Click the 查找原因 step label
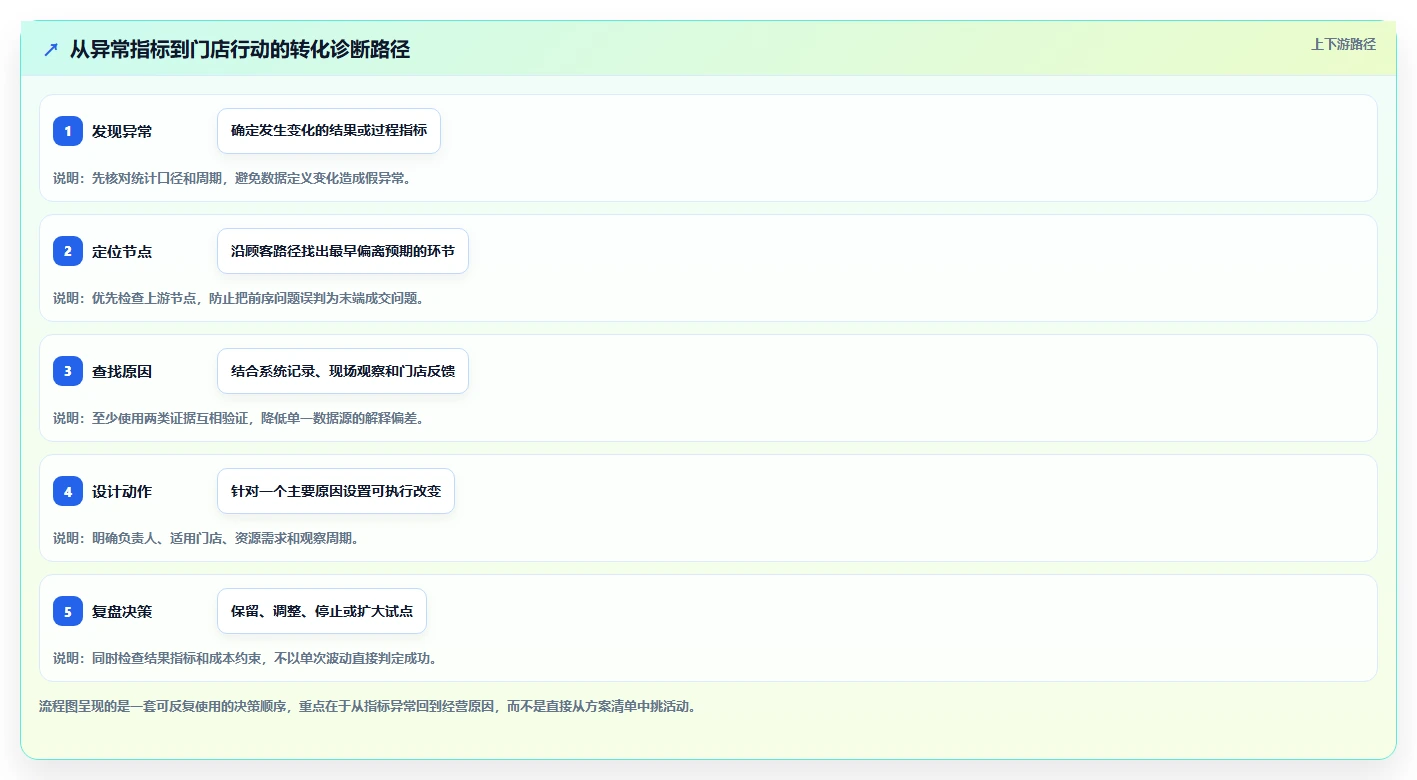 (122, 371)
